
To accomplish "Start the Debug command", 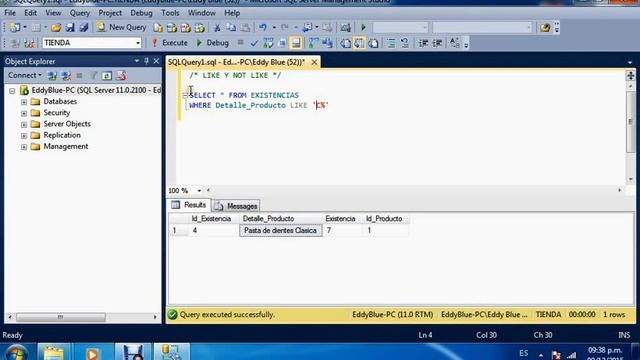I will coord(213,43).
